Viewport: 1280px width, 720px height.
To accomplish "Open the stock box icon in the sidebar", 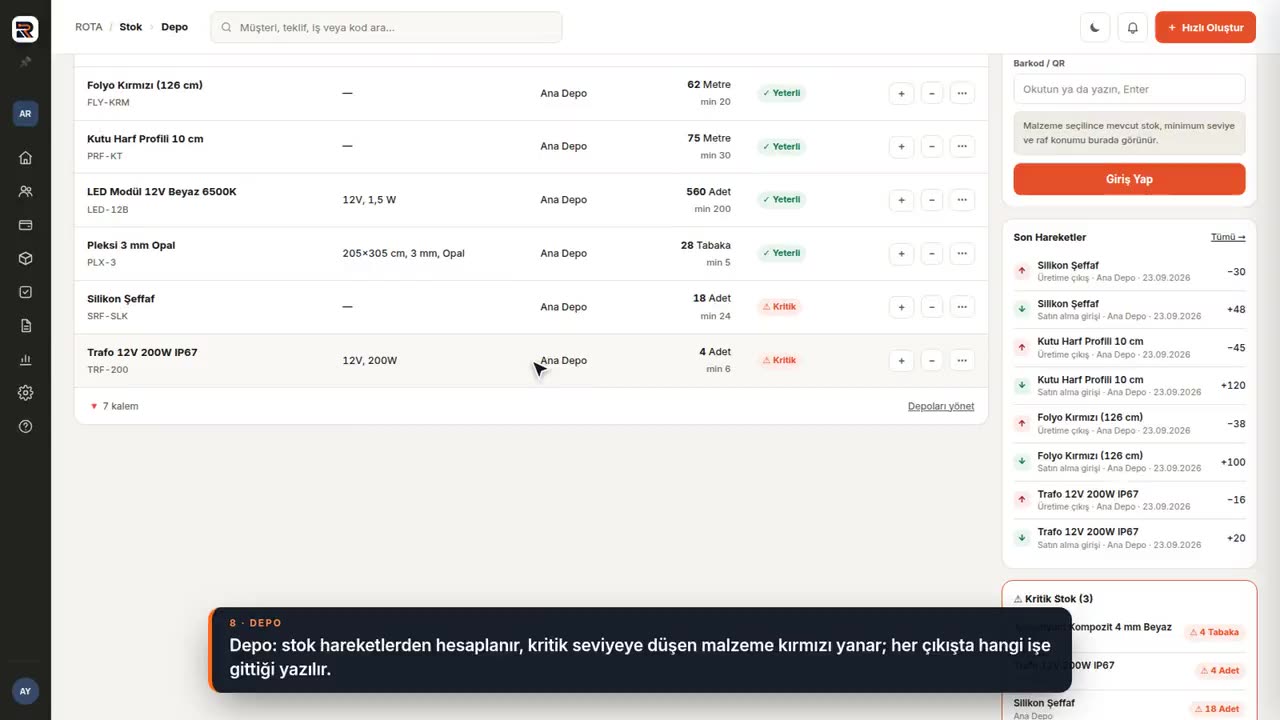I will coord(25,258).
